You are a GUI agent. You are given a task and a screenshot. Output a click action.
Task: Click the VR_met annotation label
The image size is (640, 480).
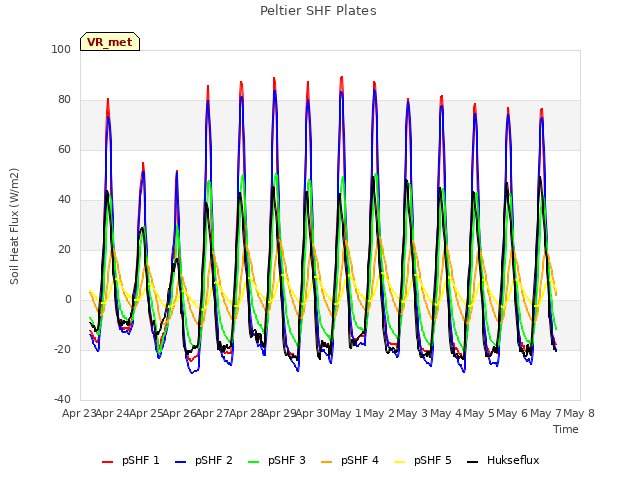point(110,42)
